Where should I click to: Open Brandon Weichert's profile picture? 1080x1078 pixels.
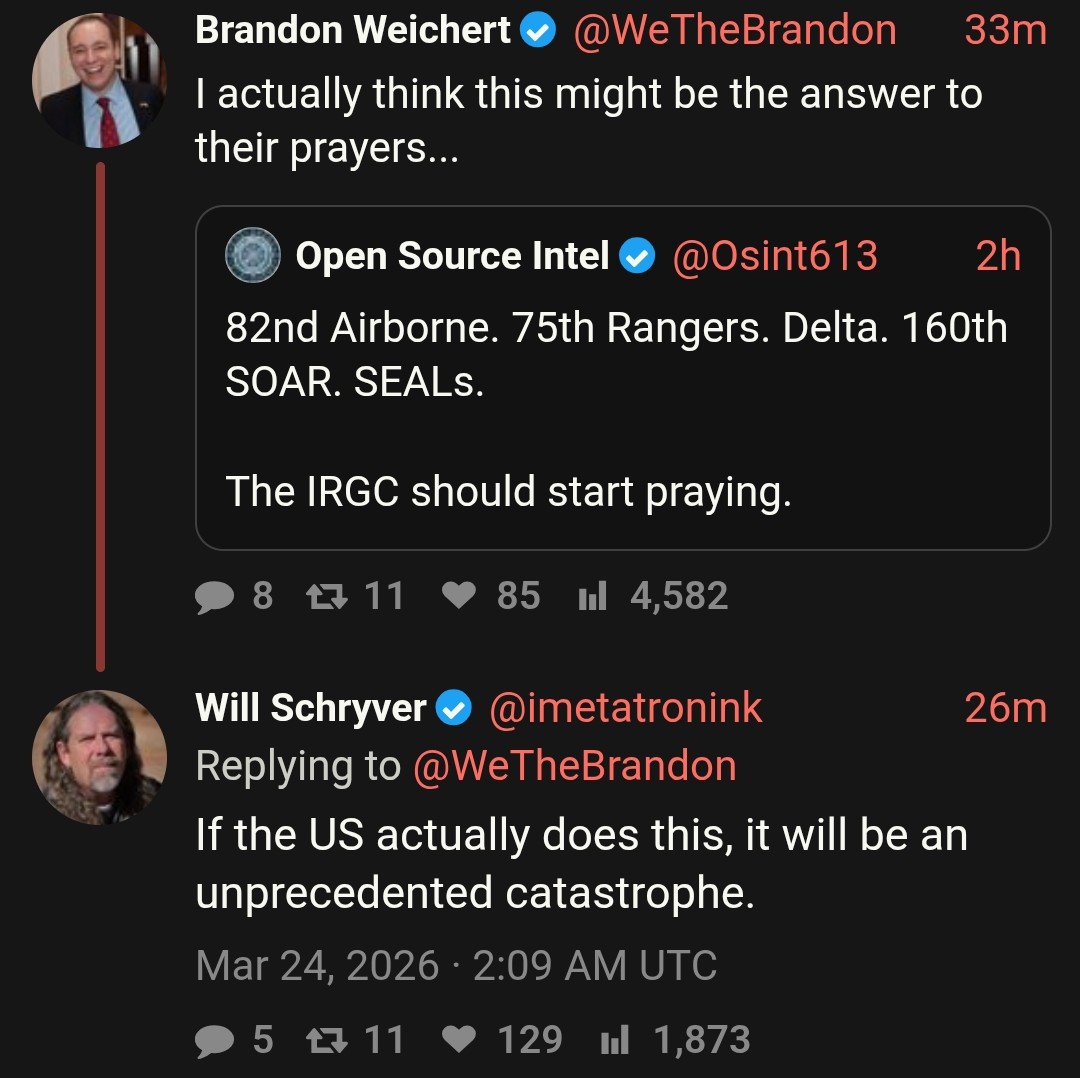[x=99, y=82]
